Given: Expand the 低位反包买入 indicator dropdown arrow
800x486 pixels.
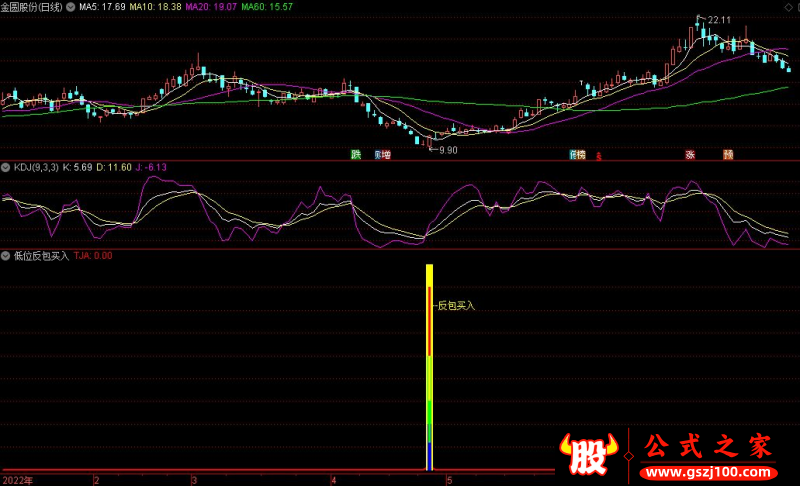Looking at the screenshot, I should click(6, 256).
